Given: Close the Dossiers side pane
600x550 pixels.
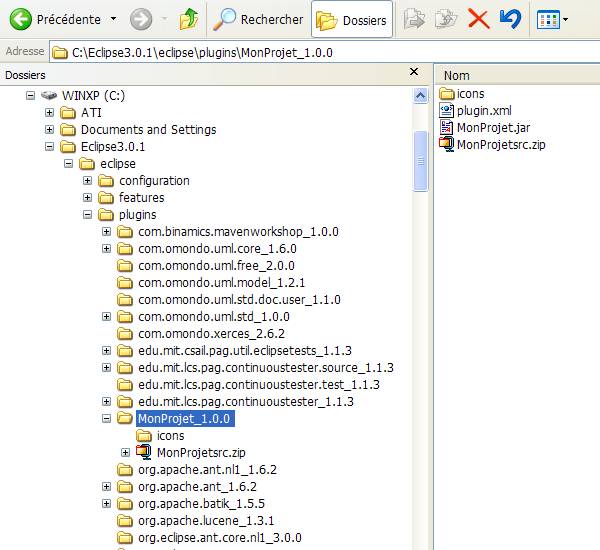Looking at the screenshot, I should tap(414, 72).
